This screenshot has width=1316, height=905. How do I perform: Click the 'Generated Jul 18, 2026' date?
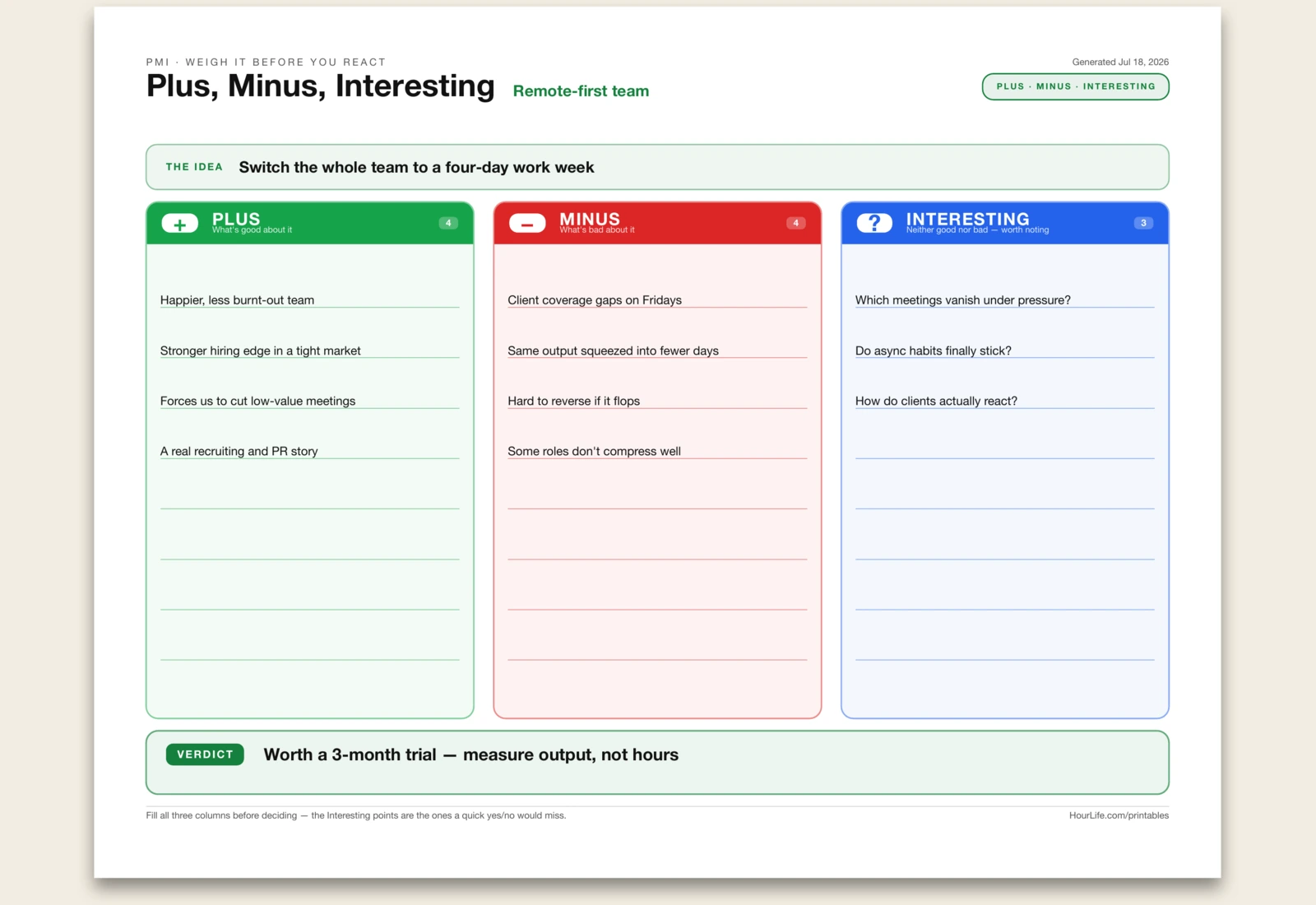point(1120,62)
